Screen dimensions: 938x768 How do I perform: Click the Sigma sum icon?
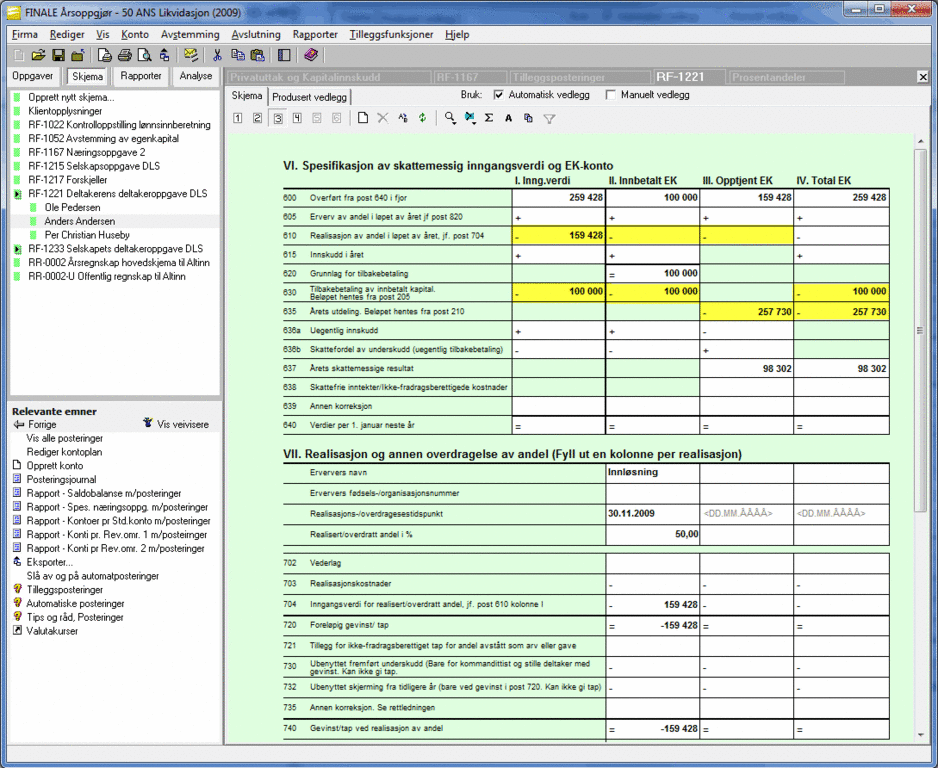[x=489, y=118]
